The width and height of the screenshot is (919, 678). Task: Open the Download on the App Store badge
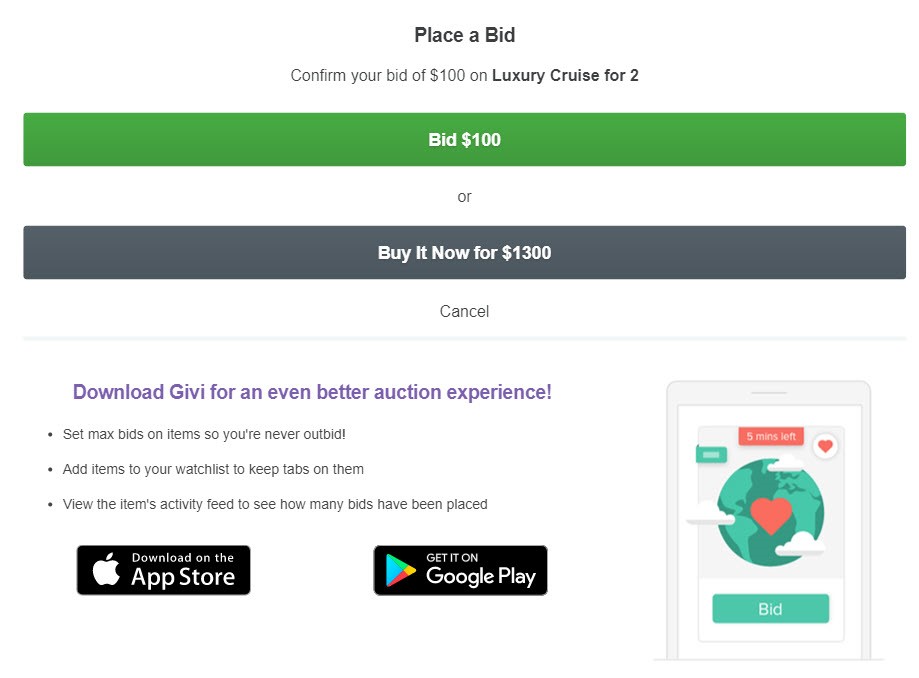[x=164, y=570]
